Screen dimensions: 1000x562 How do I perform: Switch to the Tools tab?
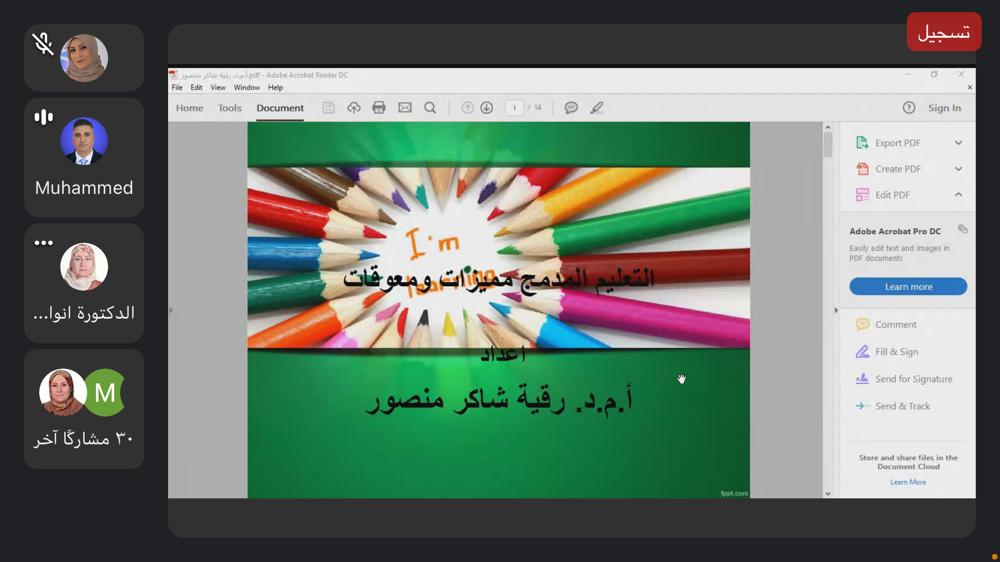point(230,108)
